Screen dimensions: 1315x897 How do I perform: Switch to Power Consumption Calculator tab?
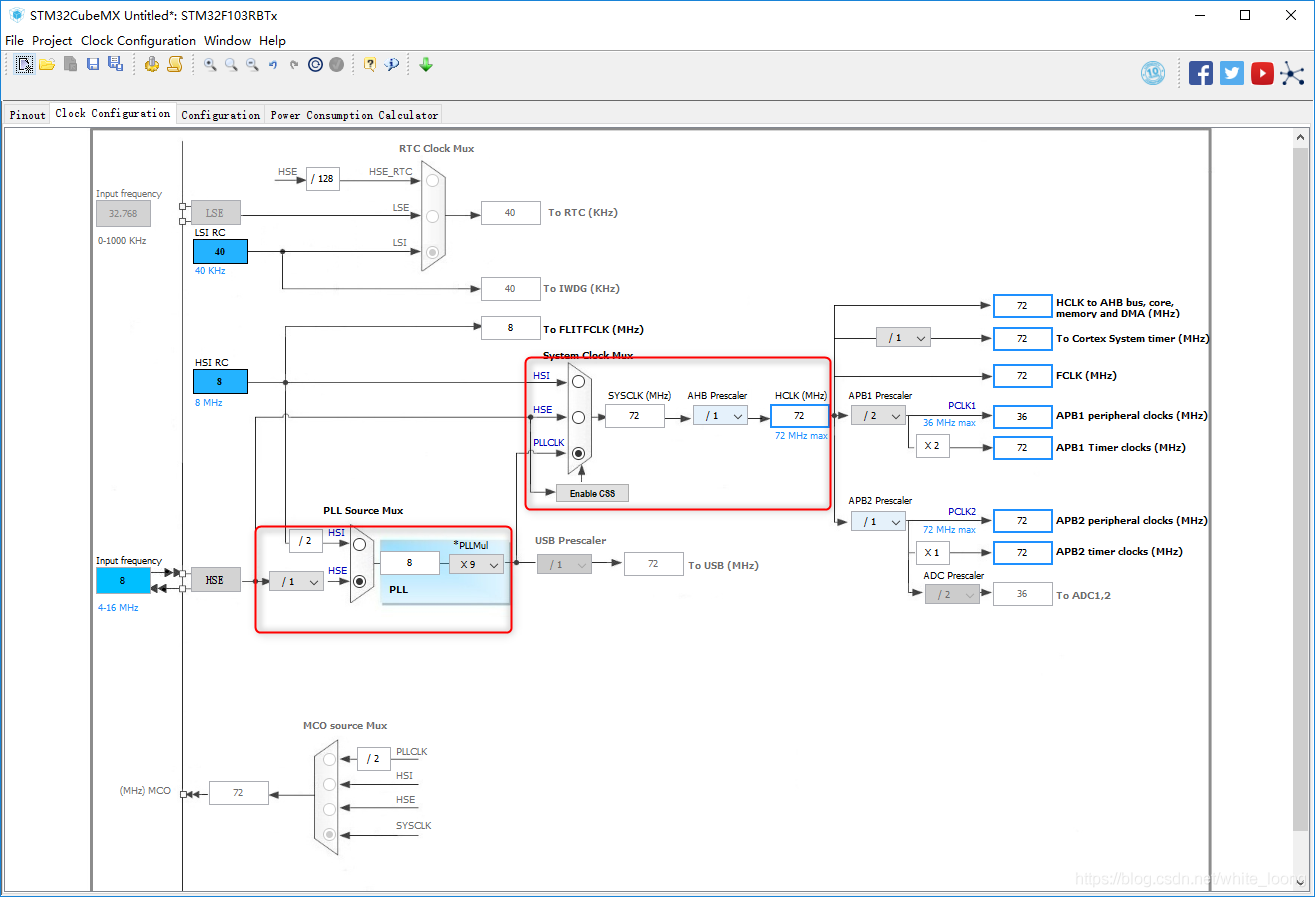pyautogui.click(x=354, y=115)
